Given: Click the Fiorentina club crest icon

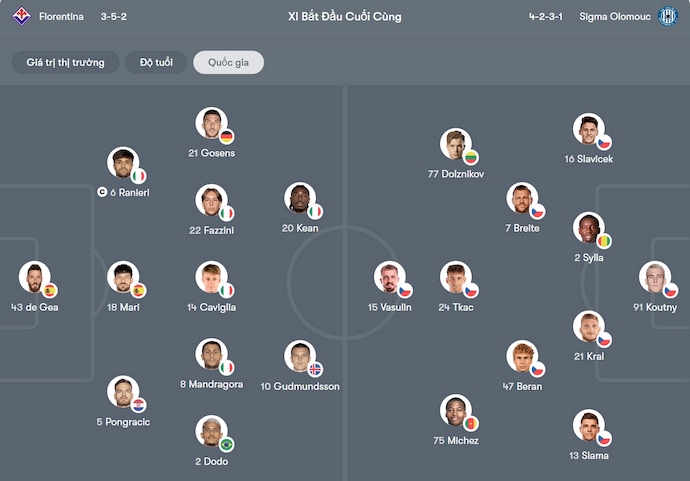Looking at the screenshot, I should [x=22, y=17].
